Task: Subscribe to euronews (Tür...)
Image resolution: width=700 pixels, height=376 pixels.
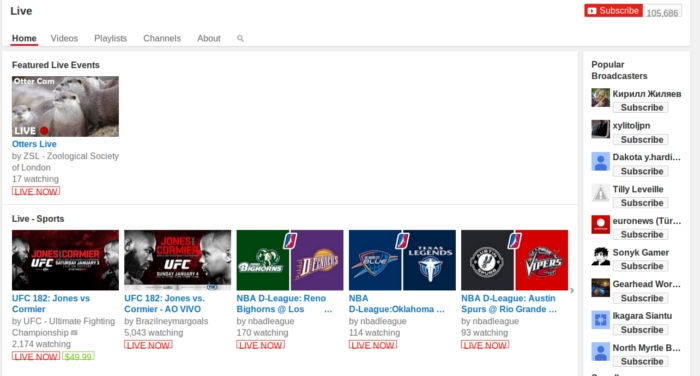Action: (x=641, y=235)
